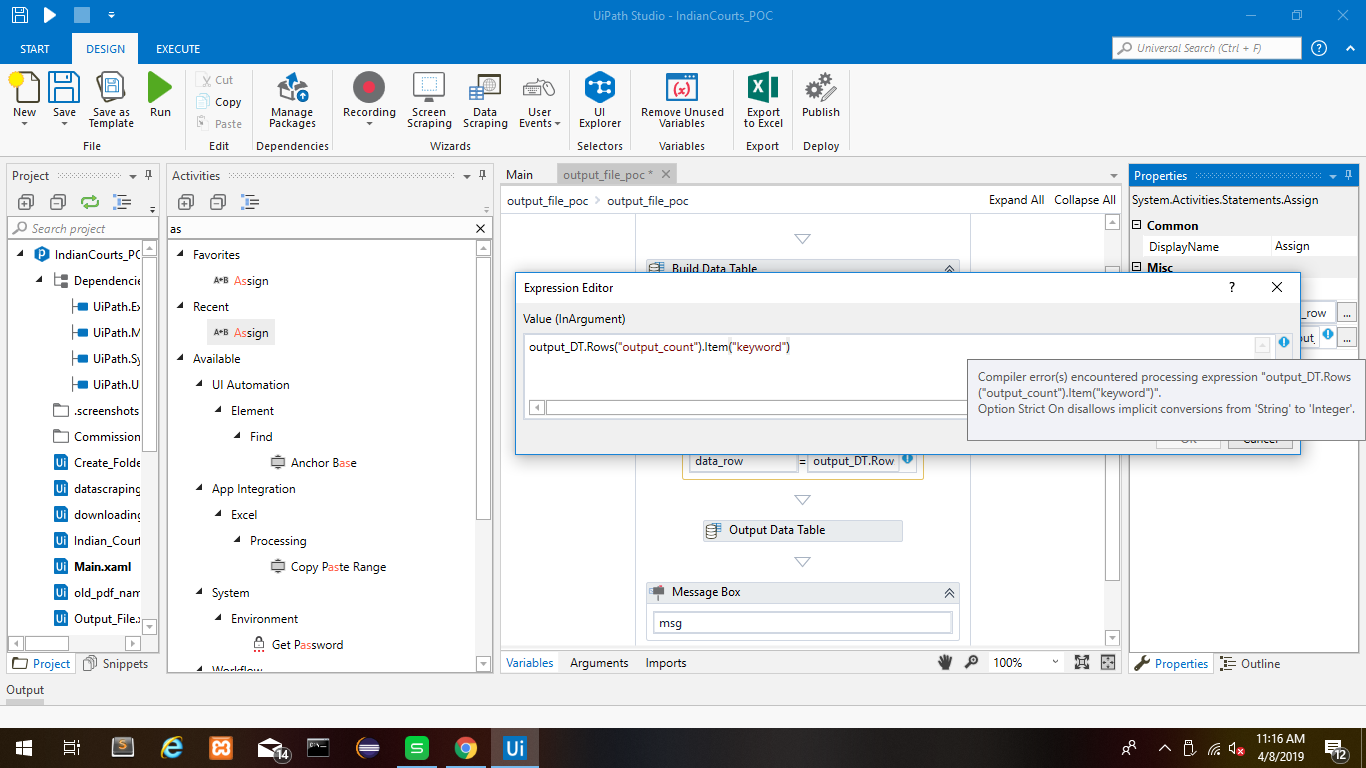
Task: Click Expand All in designer
Action: [1016, 200]
